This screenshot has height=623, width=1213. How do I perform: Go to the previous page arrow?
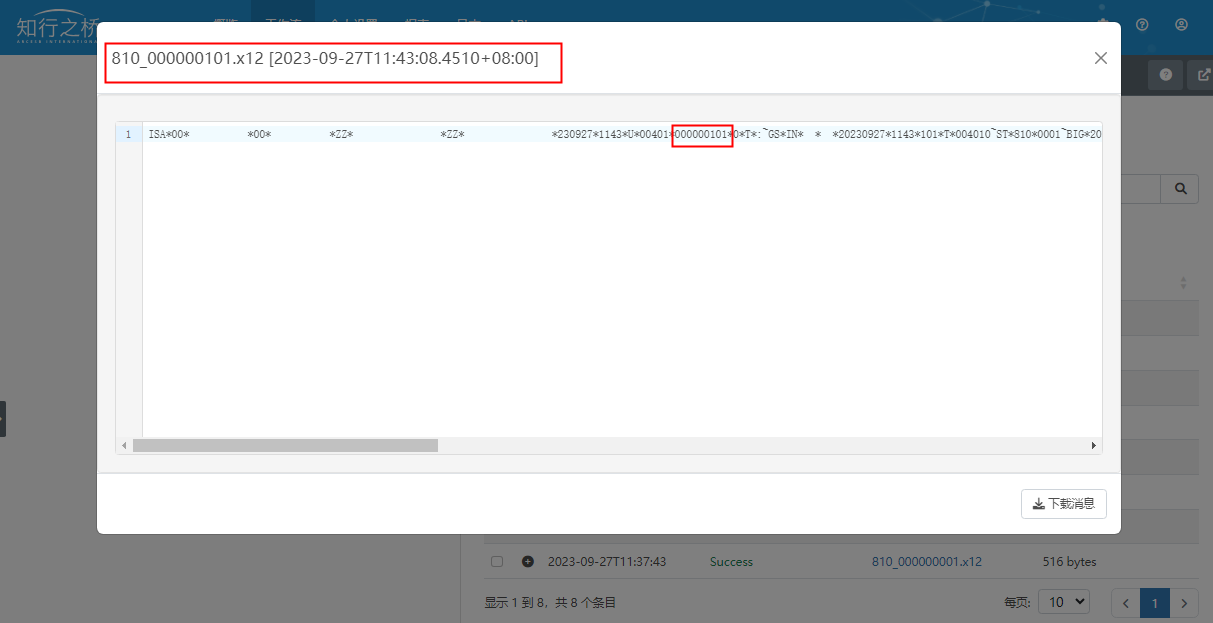1126,603
